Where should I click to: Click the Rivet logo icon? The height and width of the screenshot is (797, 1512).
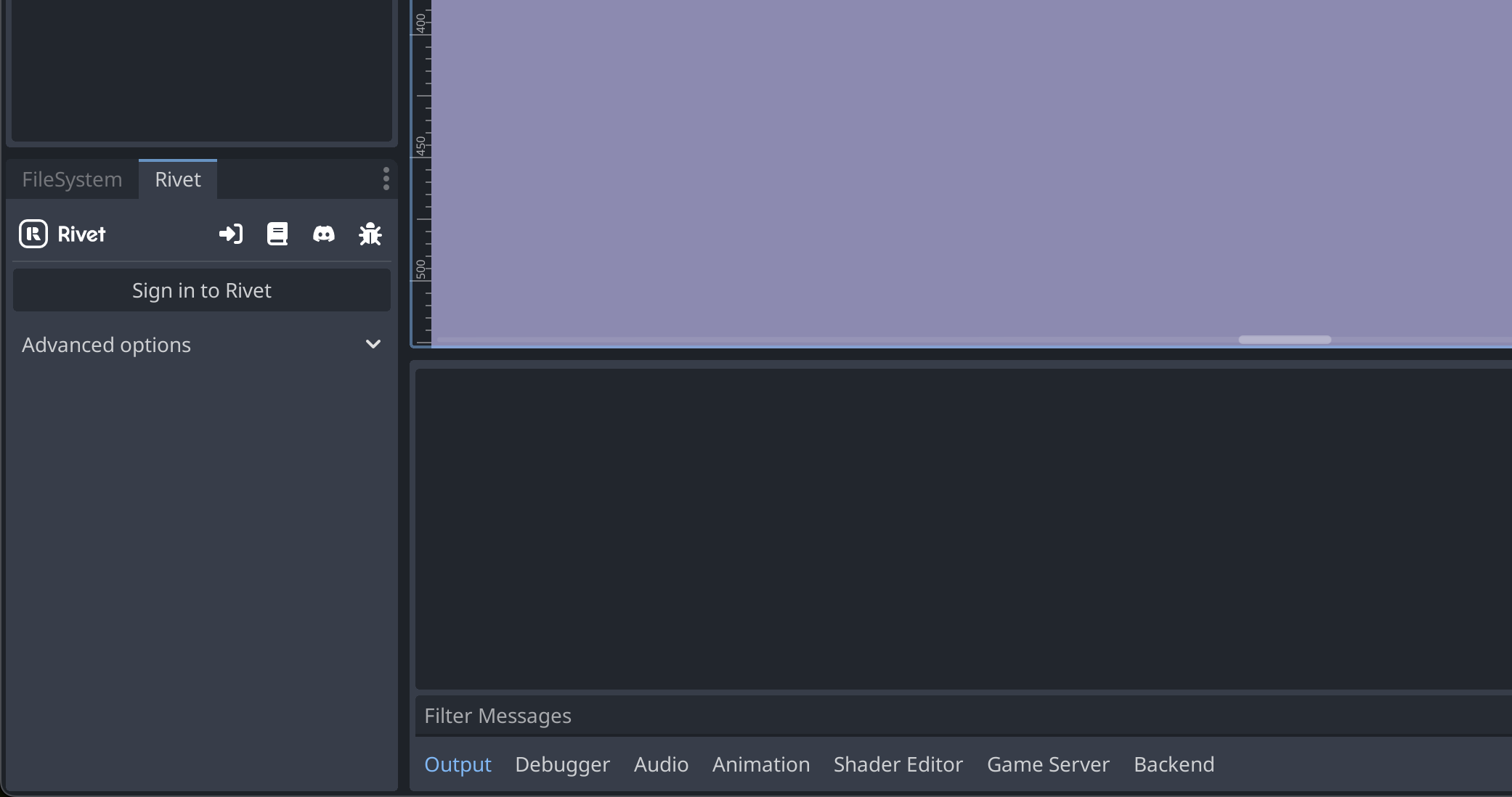pos(34,233)
